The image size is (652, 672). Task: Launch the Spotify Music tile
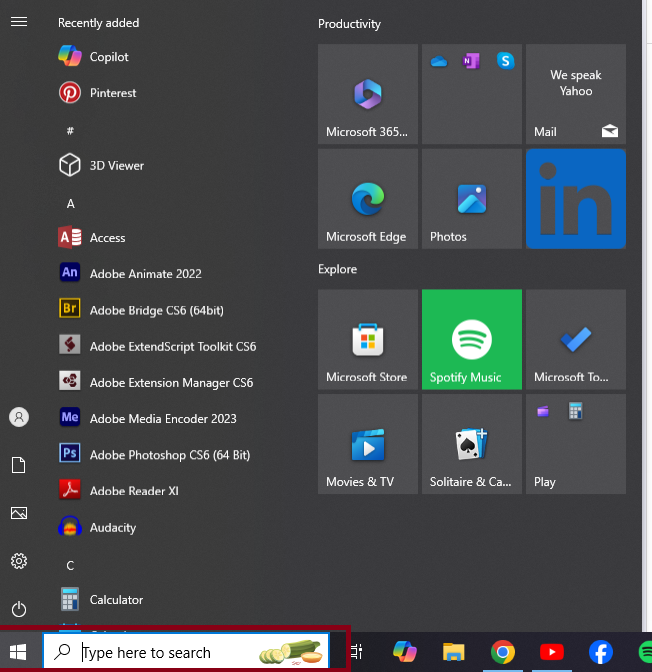tap(472, 339)
